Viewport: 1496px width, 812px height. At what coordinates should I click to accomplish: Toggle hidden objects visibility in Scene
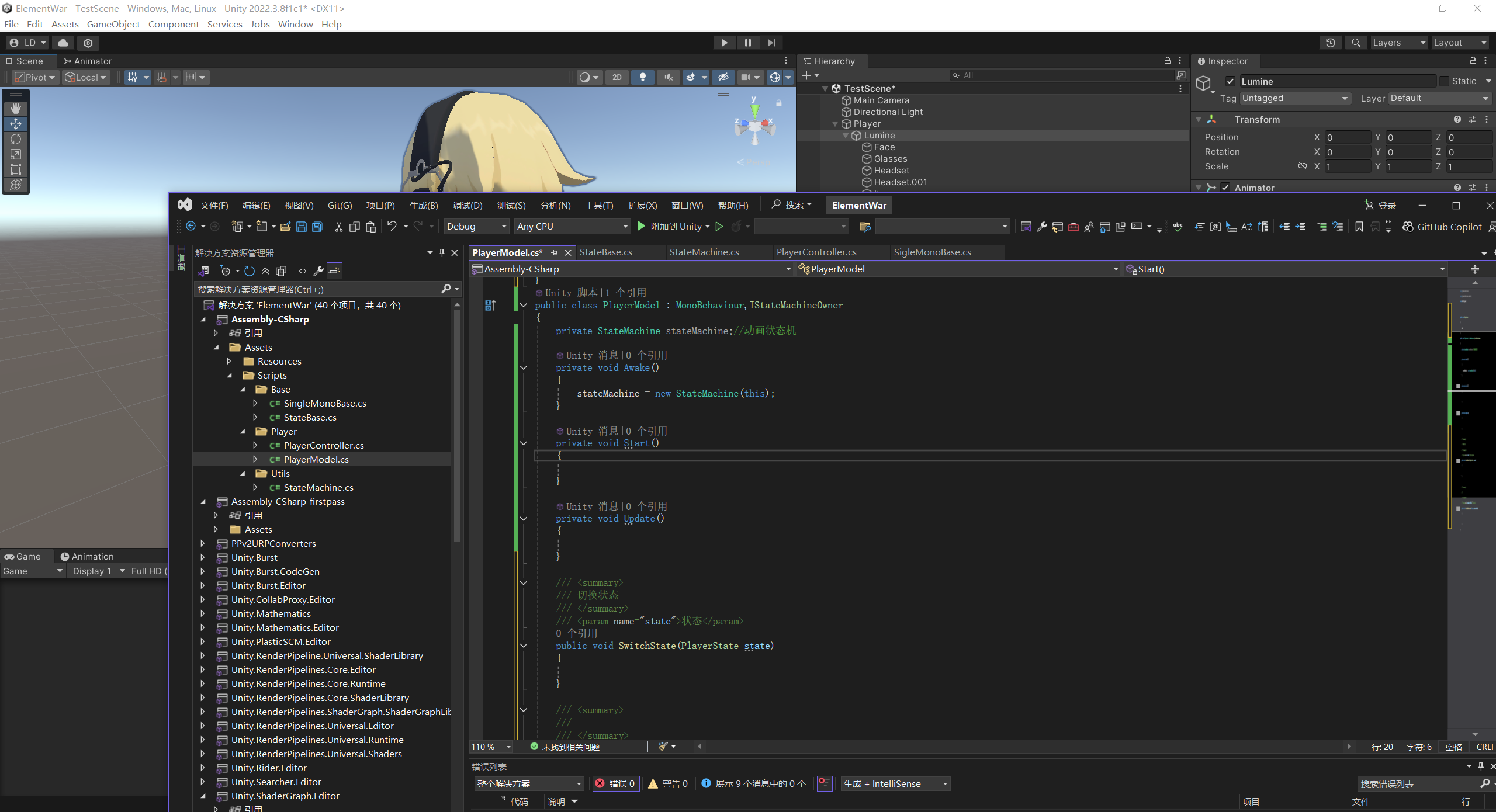coord(723,77)
